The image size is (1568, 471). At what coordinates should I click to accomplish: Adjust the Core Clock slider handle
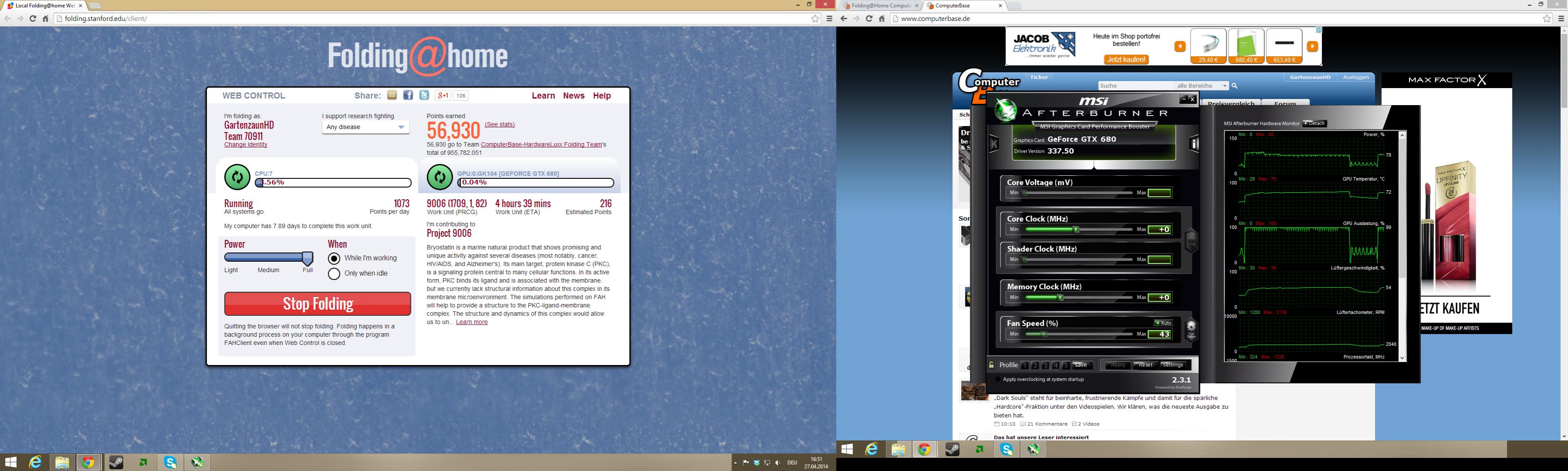pyautogui.click(x=1076, y=230)
